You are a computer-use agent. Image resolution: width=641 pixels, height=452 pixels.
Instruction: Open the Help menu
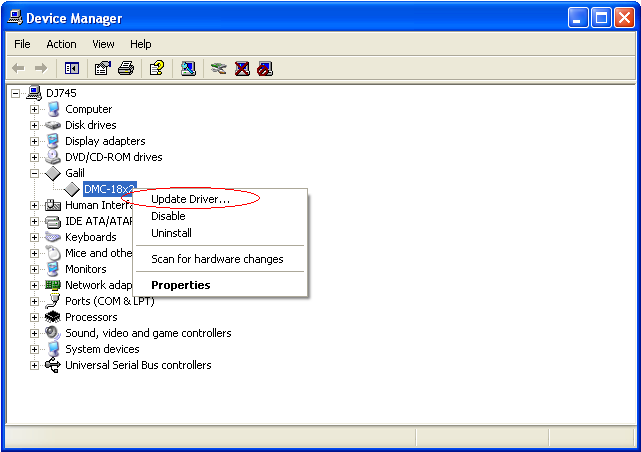[x=141, y=44]
